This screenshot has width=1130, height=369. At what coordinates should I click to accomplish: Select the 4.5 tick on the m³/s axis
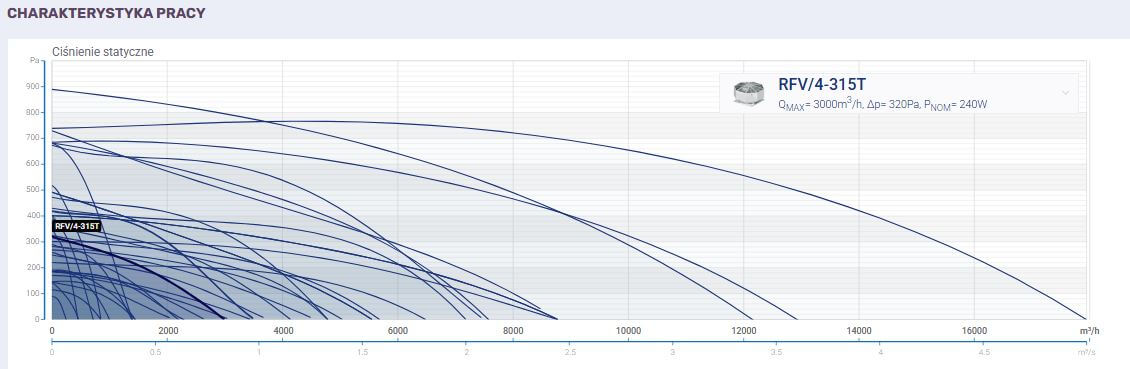click(x=984, y=352)
